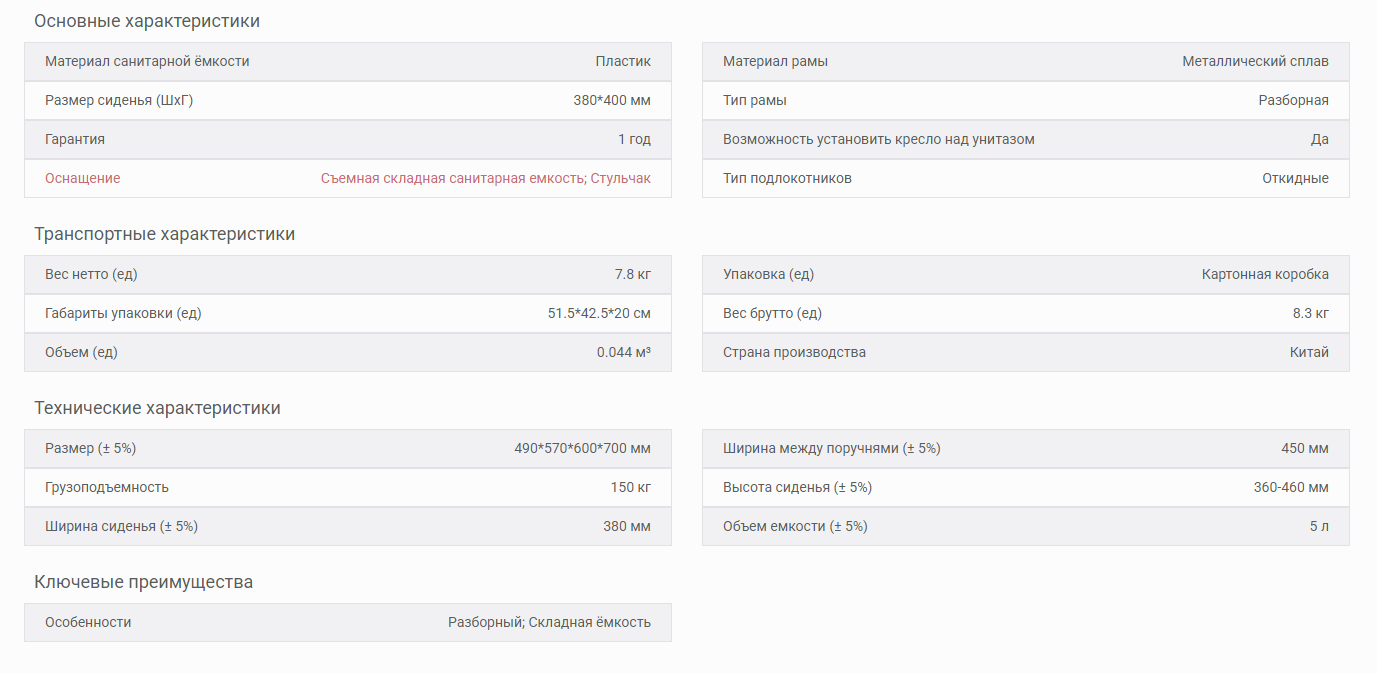Click the Материал санитарной ёмкости label
Viewport: 1377px width, 673px height.
(147, 61)
